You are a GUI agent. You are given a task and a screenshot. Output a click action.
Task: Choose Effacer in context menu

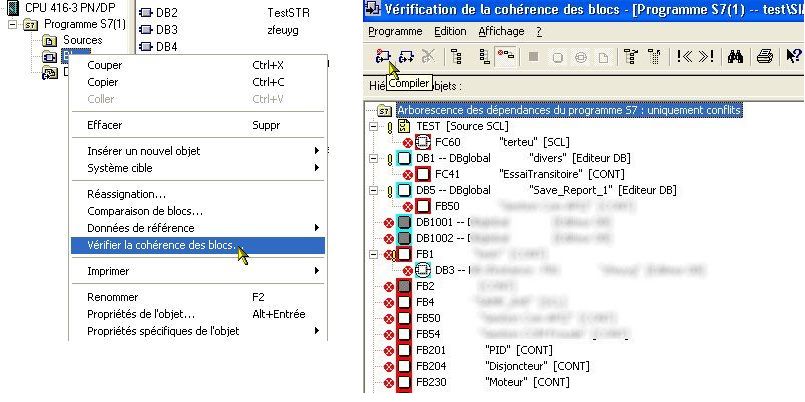tap(198, 125)
